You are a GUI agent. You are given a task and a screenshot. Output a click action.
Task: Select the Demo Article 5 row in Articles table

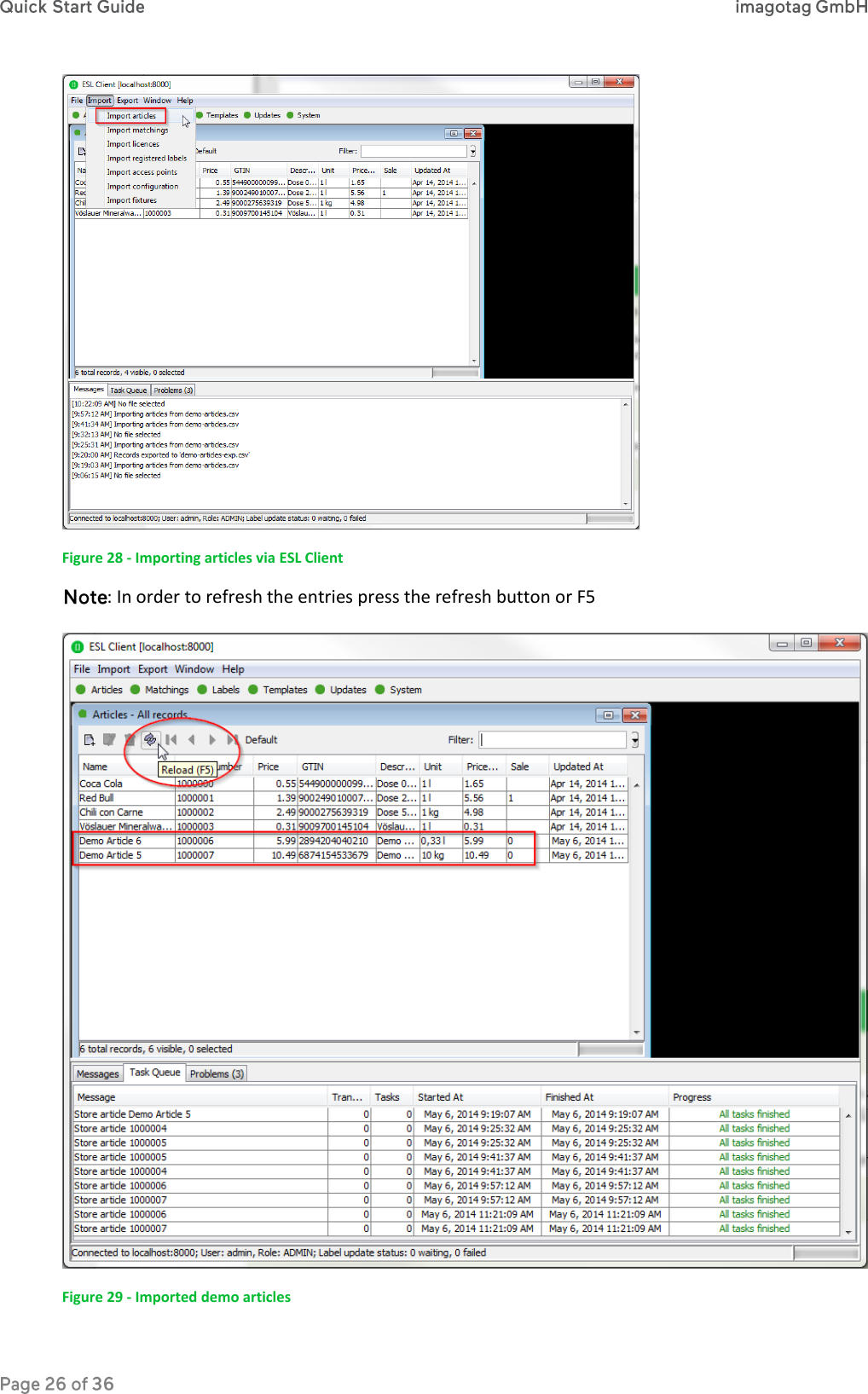point(353,855)
